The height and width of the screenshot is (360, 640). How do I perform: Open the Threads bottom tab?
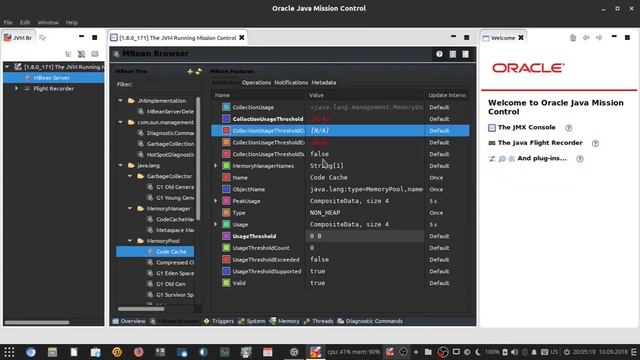(x=318, y=321)
